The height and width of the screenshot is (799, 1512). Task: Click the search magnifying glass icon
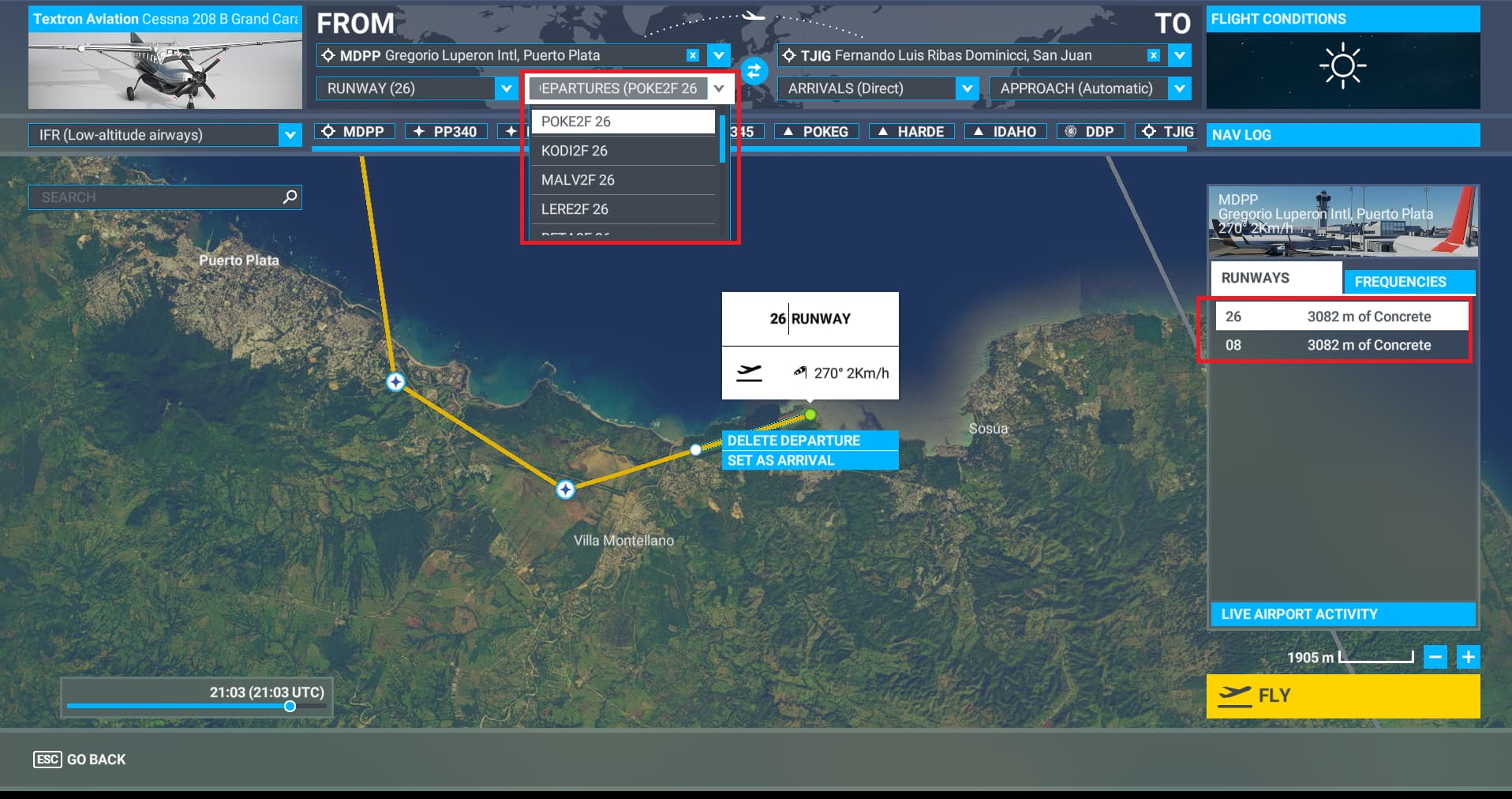point(290,197)
